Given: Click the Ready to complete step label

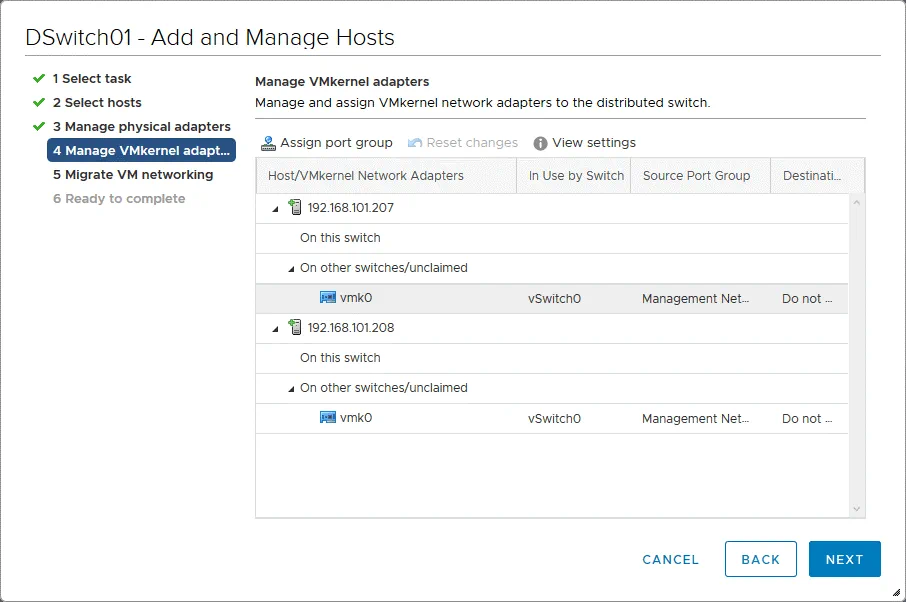Looking at the screenshot, I should pyautogui.click(x=125, y=198).
